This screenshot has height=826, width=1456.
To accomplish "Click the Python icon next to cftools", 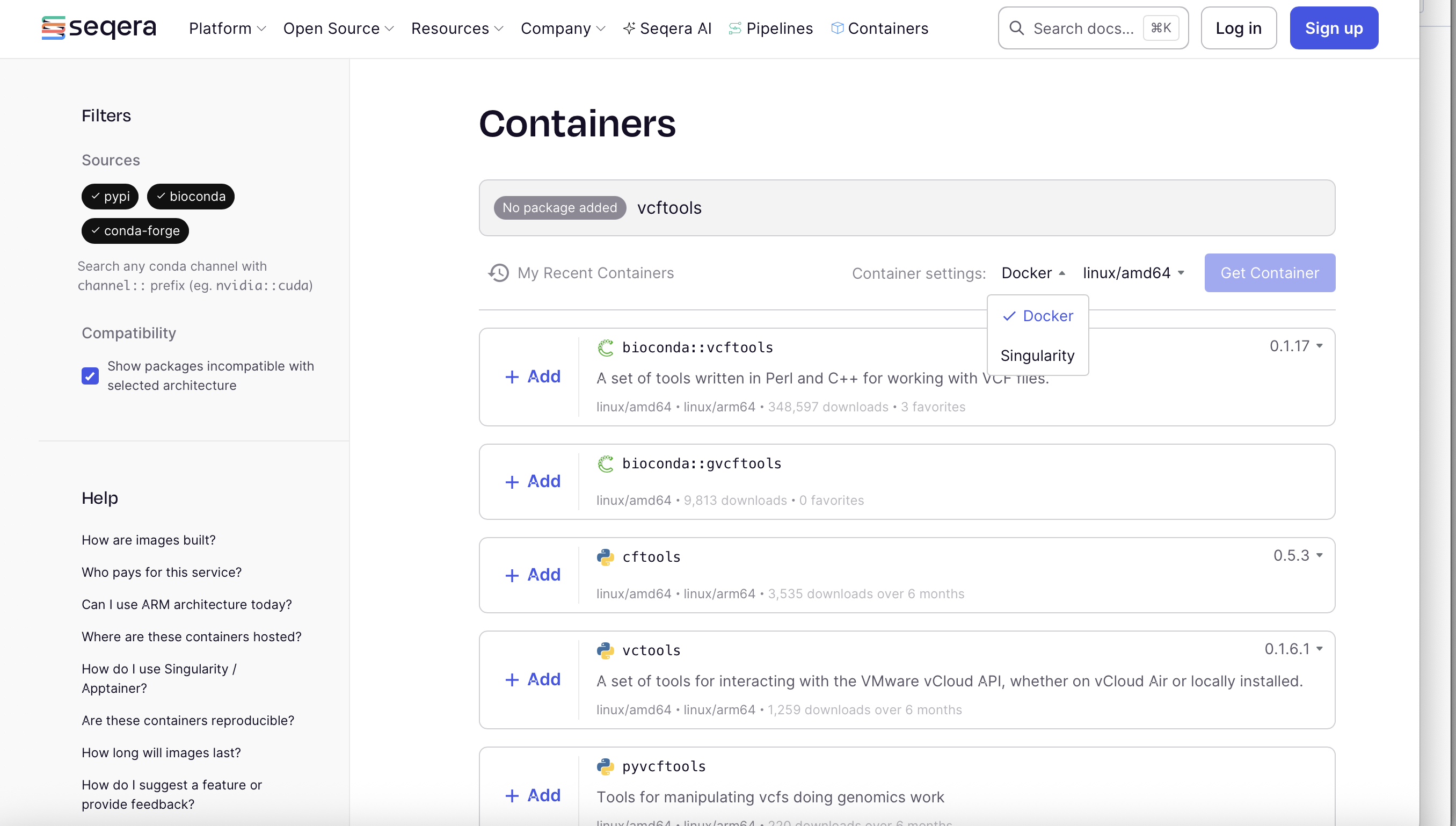I will point(606,557).
